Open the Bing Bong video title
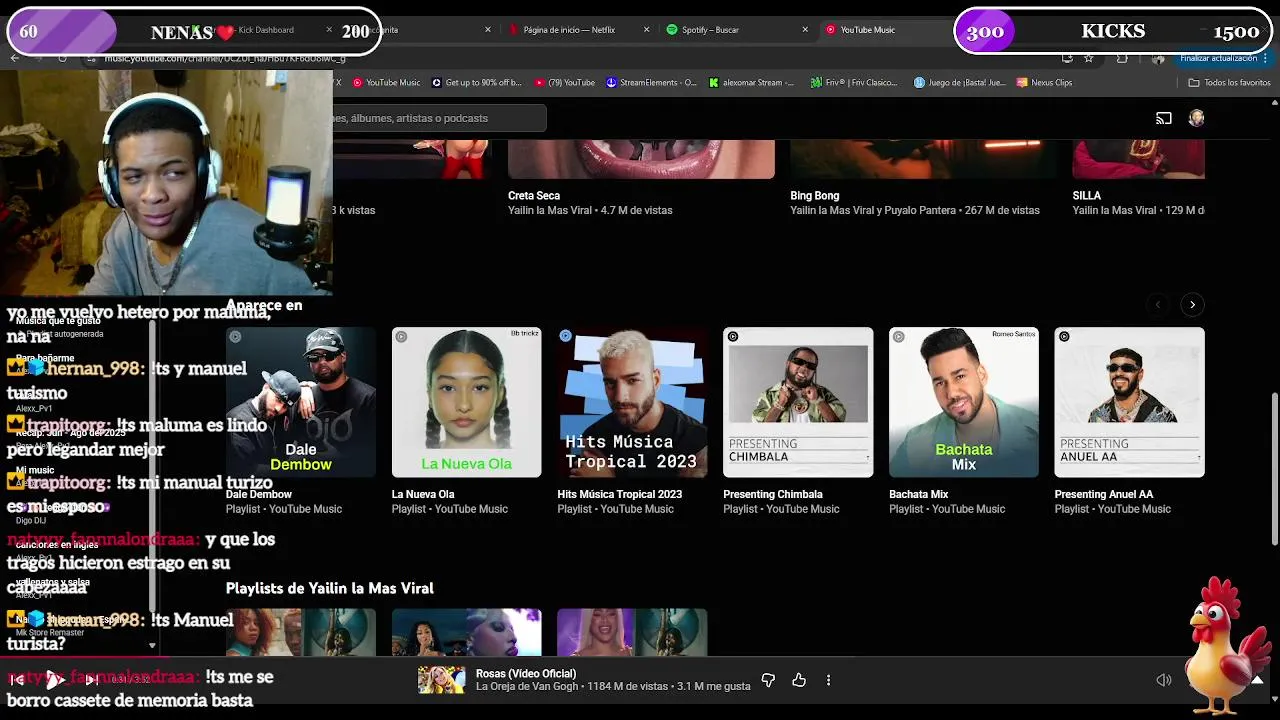 click(815, 196)
